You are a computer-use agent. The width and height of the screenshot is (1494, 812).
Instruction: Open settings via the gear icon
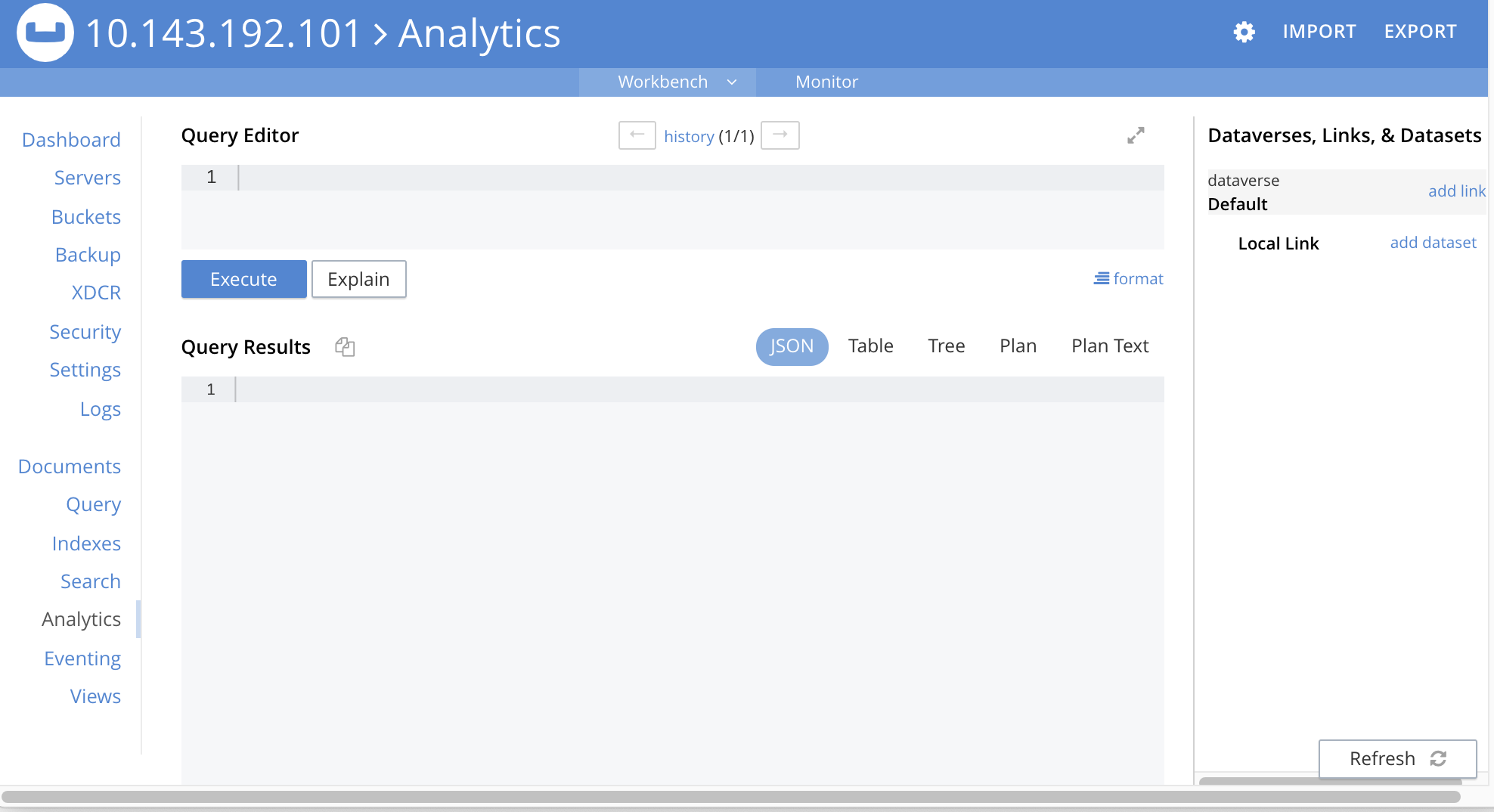click(x=1244, y=32)
